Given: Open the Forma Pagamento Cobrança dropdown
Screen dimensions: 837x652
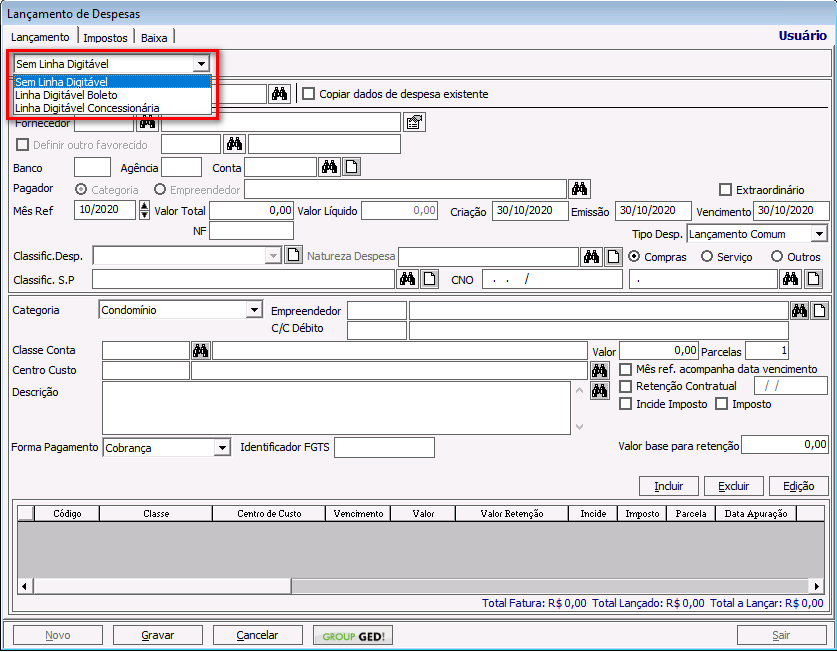Looking at the screenshot, I should point(222,447).
